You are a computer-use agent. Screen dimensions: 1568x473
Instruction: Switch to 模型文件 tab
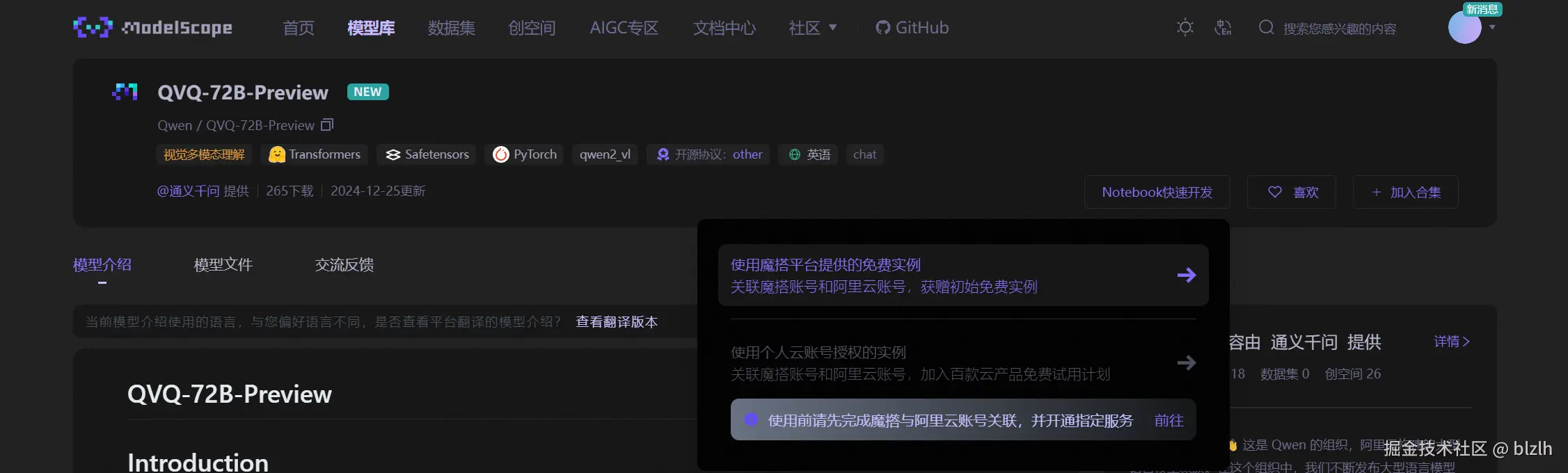(x=223, y=265)
